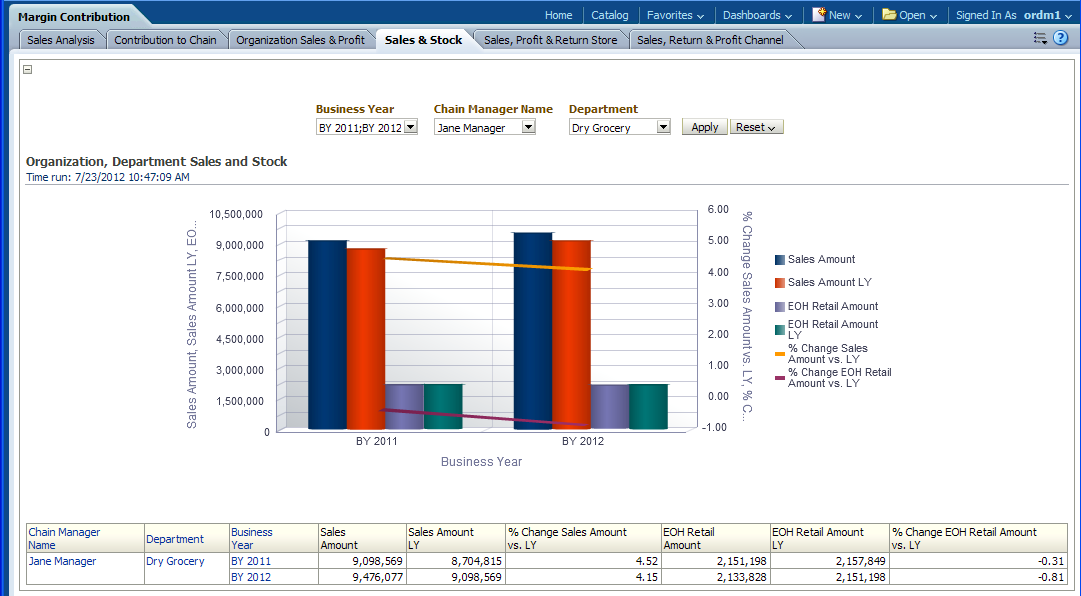Open the Reset button menu
The image size is (1081, 596).
[x=756, y=127]
